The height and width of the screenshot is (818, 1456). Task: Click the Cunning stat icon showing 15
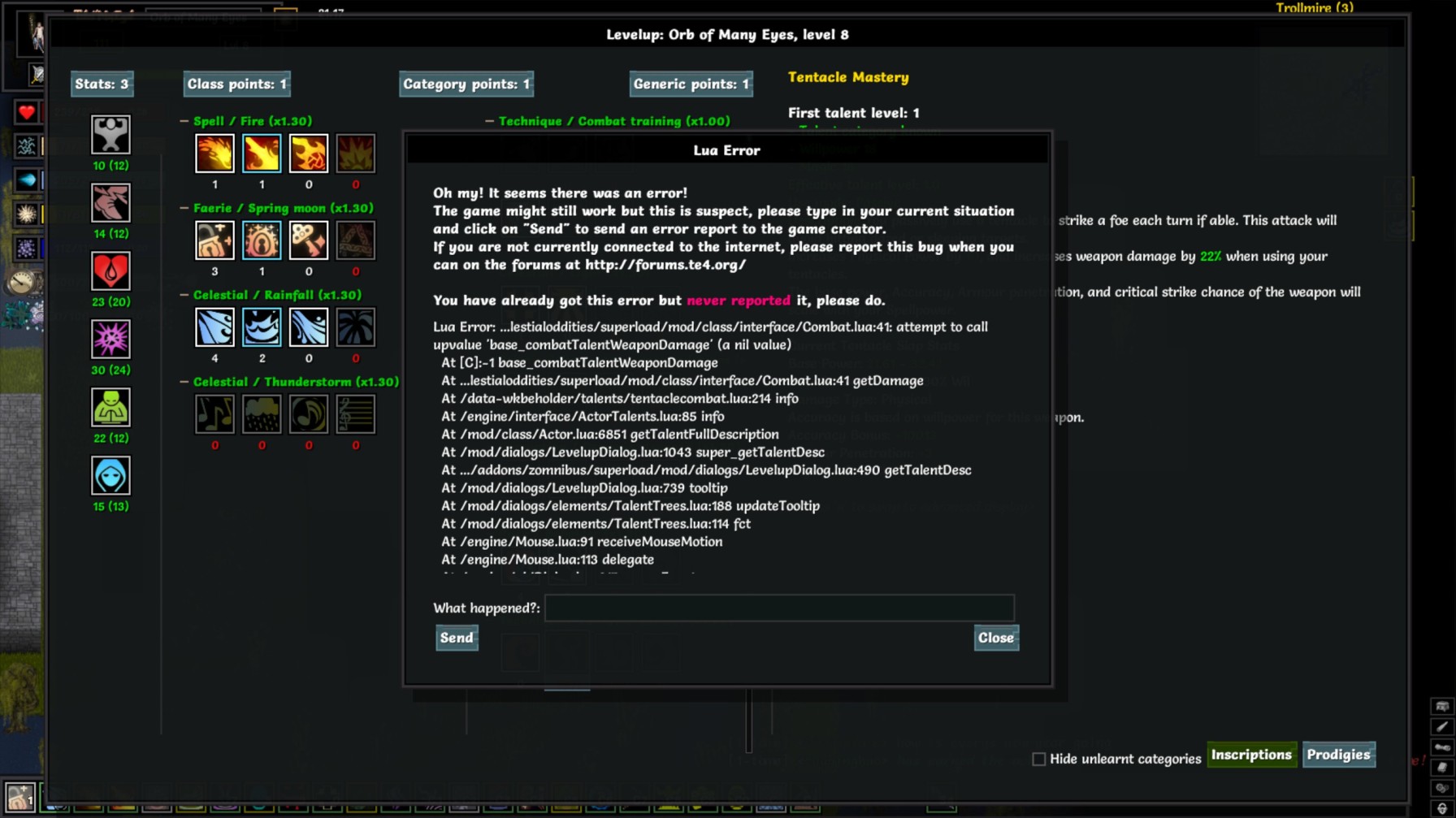tap(110, 476)
